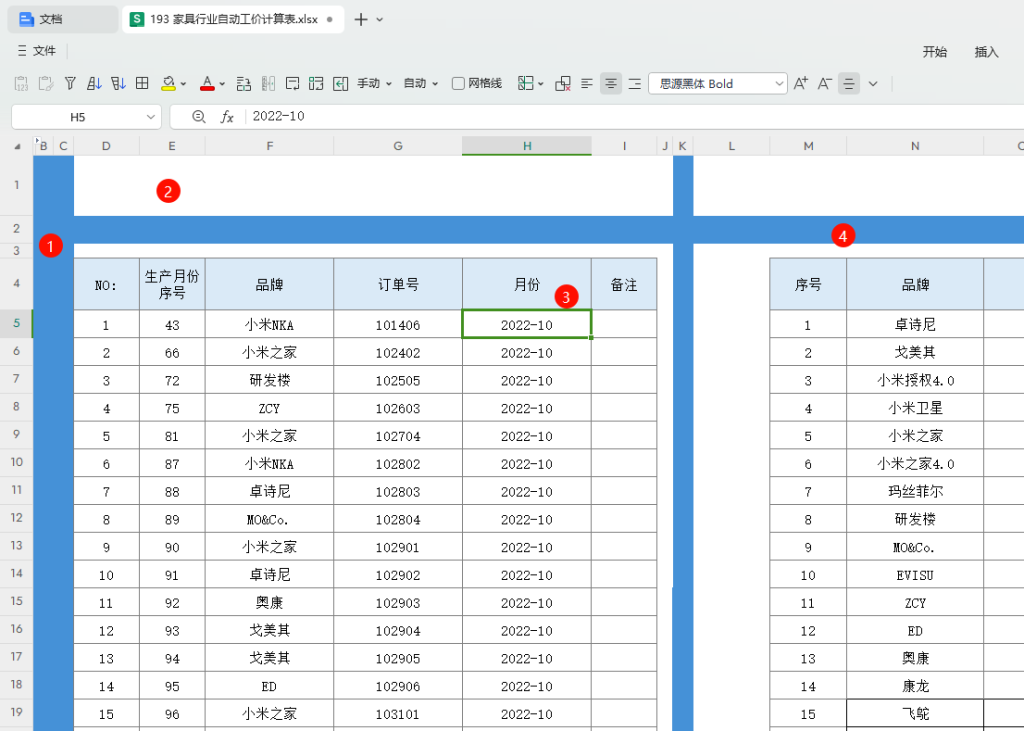Click the indent-left arrow box icon
Viewport: 1024px width, 731px height.
pos(340,84)
